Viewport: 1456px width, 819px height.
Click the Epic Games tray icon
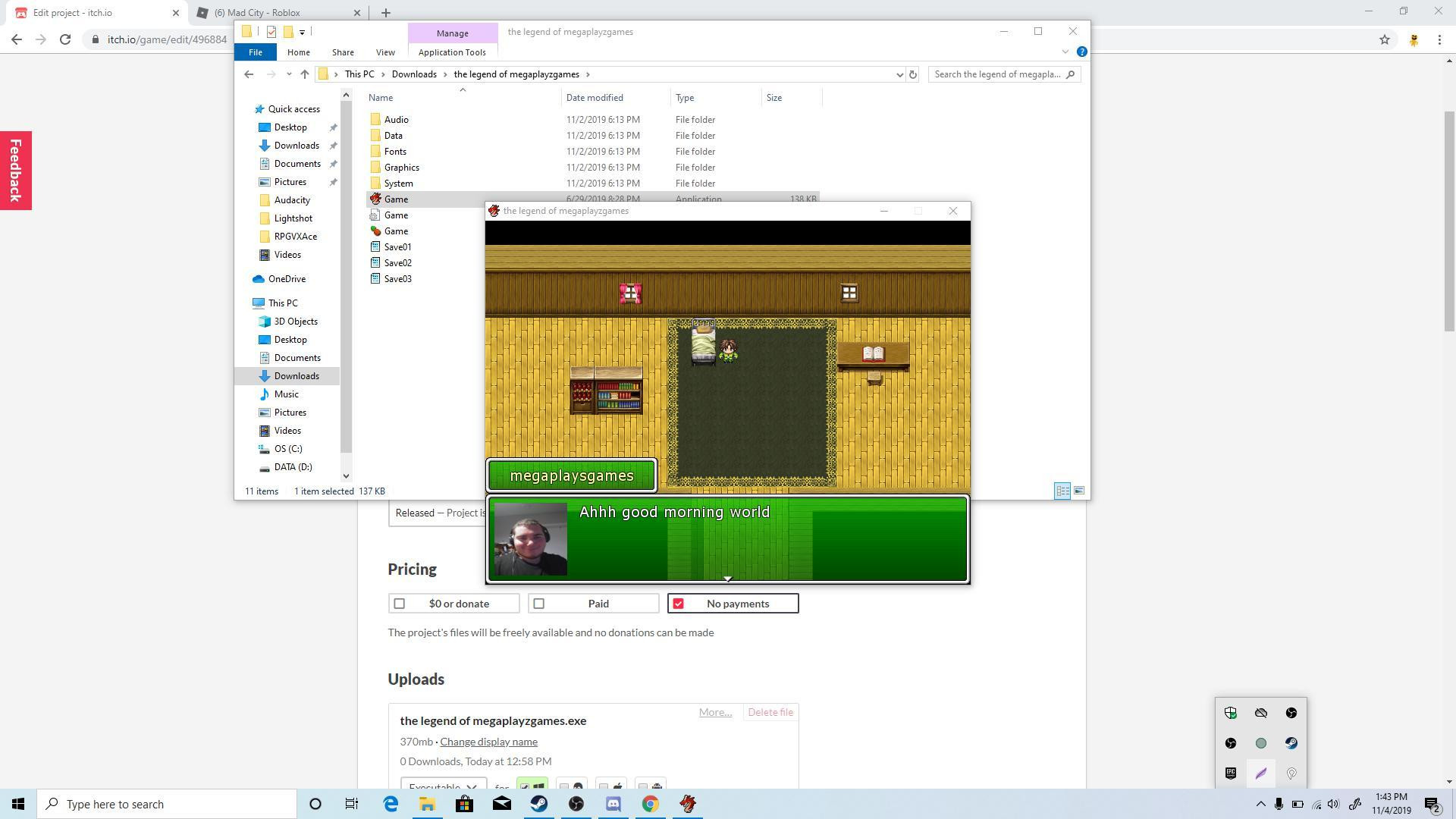click(x=1231, y=773)
